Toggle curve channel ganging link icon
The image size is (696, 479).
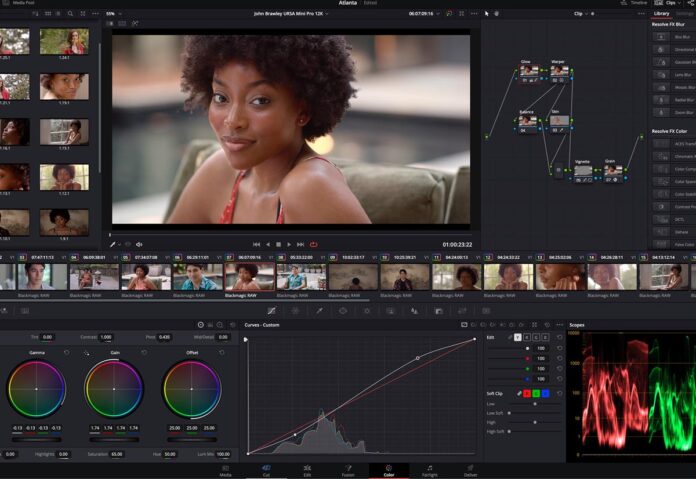pos(510,337)
